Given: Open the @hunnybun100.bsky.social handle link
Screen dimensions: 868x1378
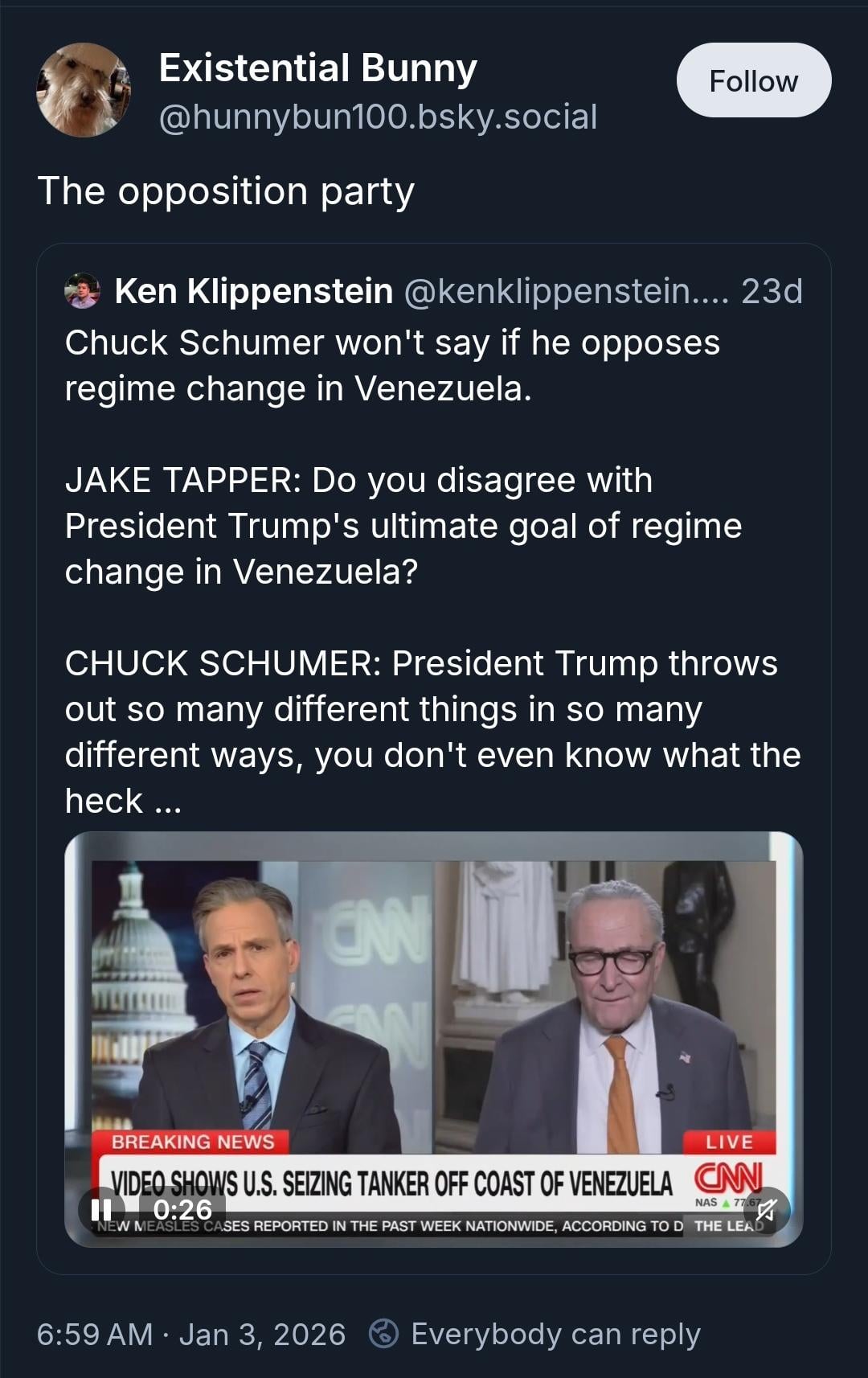Looking at the screenshot, I should pyautogui.click(x=378, y=117).
